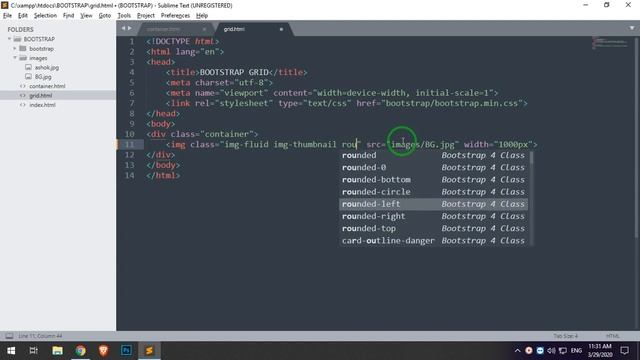Open BG.jpg in the sidebar
The height and width of the screenshot is (360, 640).
tap(43, 77)
